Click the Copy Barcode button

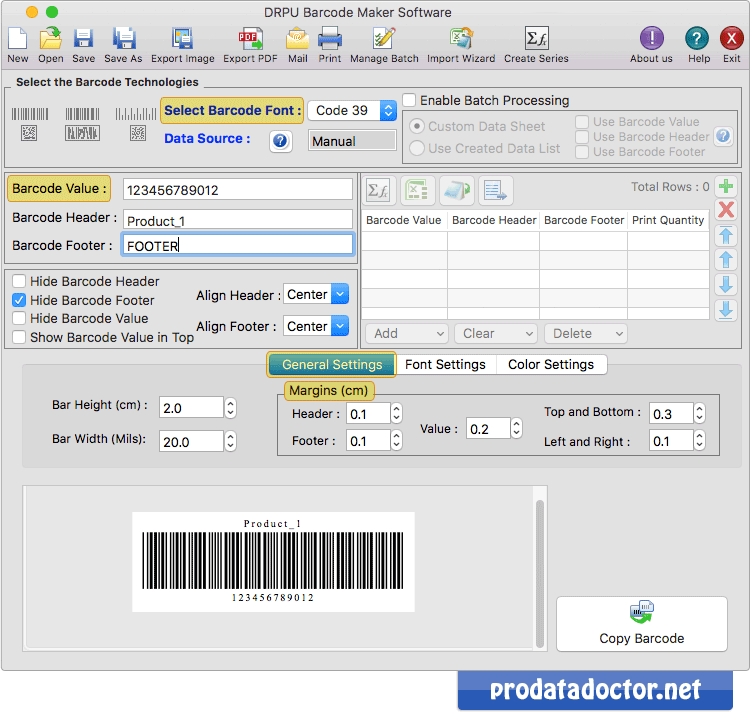pyautogui.click(x=642, y=624)
